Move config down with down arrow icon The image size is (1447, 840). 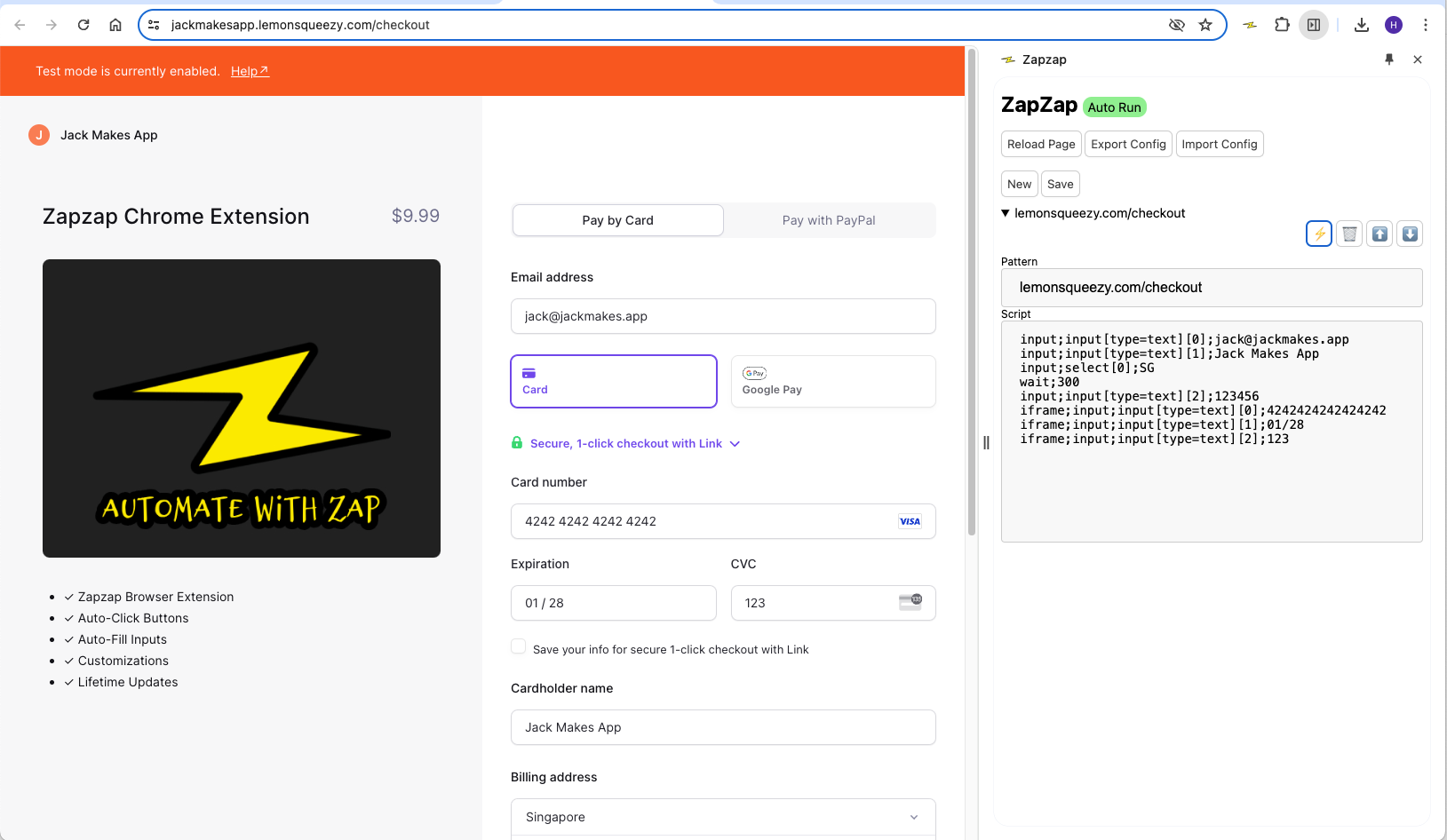point(1410,234)
